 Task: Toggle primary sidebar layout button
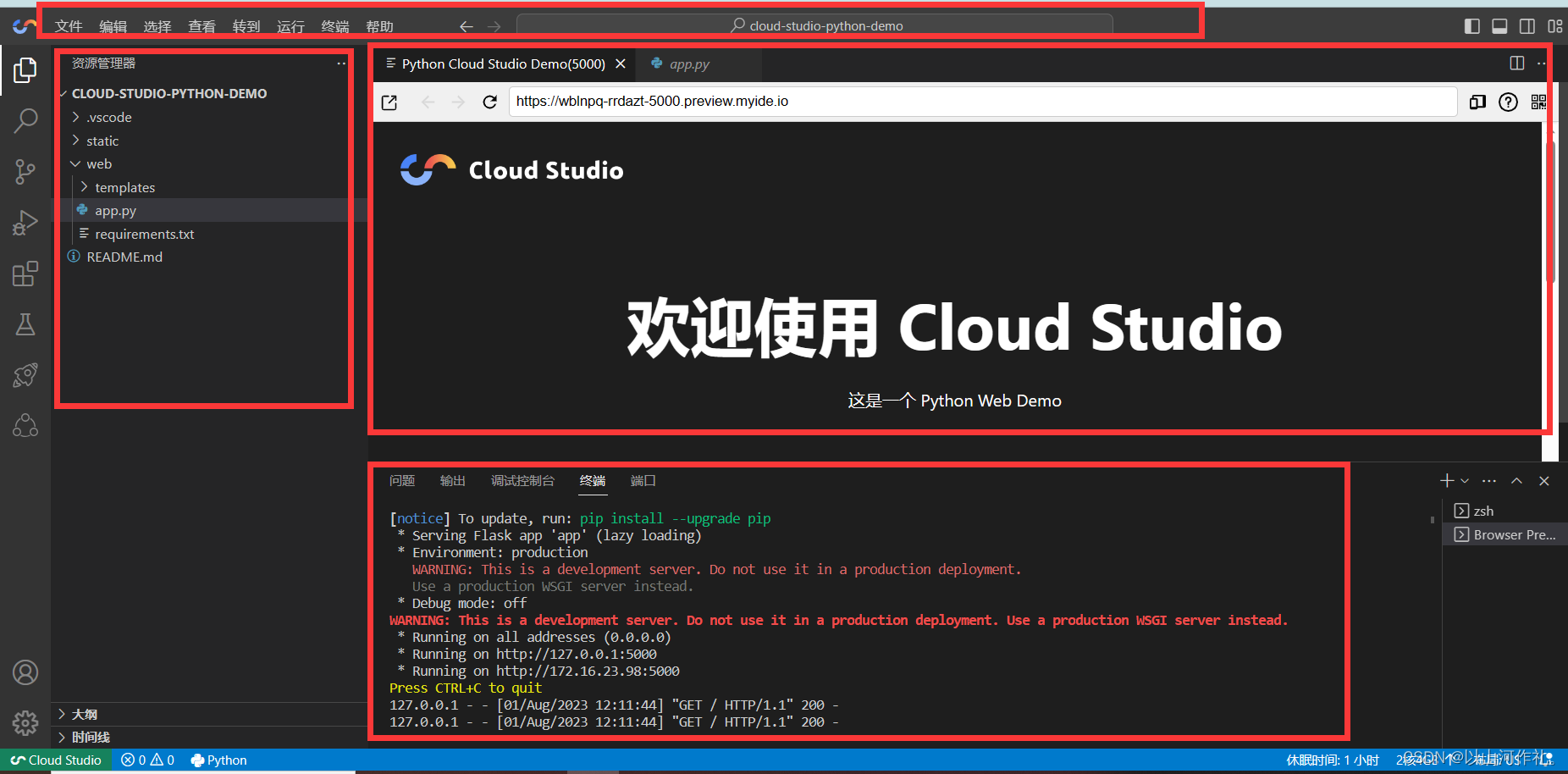click(1472, 26)
